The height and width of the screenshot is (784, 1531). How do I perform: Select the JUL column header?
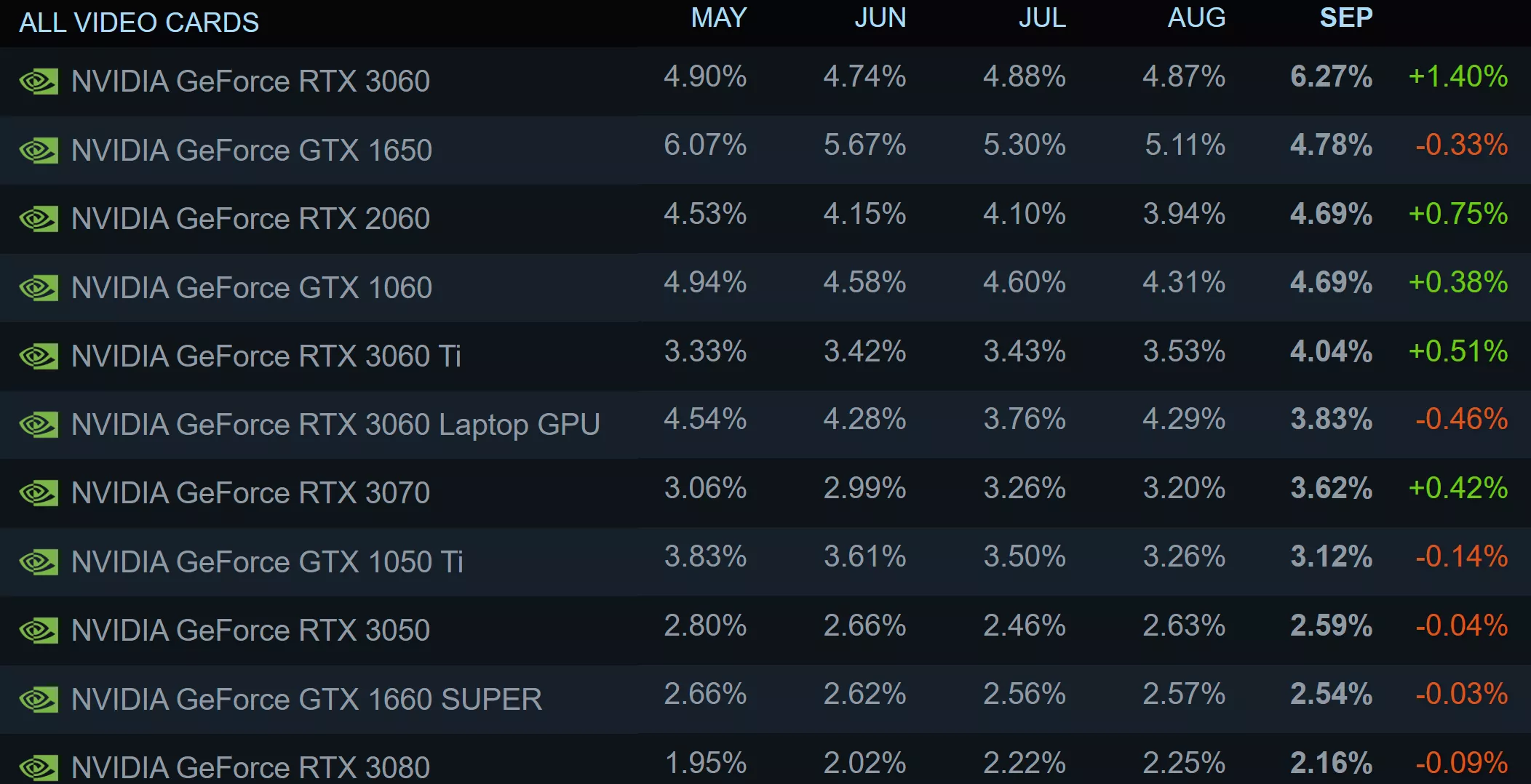point(1042,17)
